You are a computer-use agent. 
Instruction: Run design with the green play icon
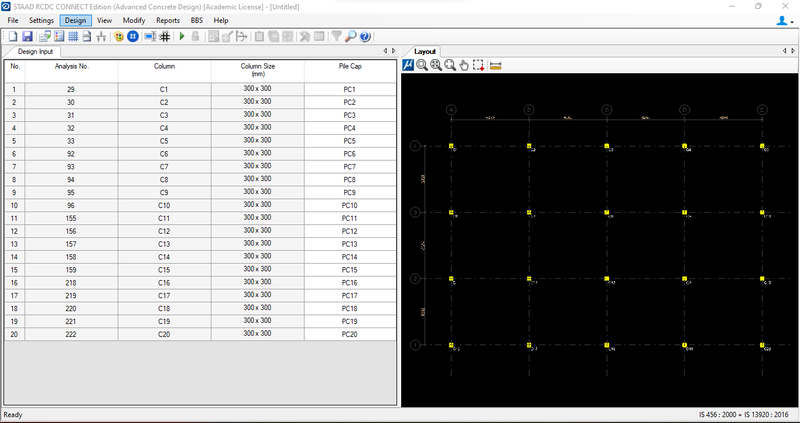click(182, 36)
